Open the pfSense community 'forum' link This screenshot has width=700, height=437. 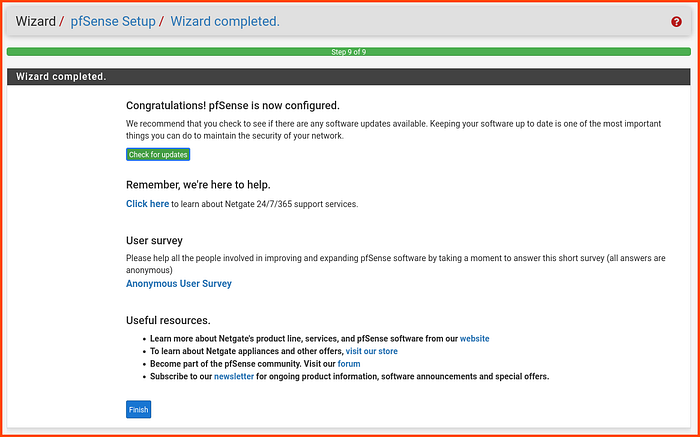click(349, 364)
